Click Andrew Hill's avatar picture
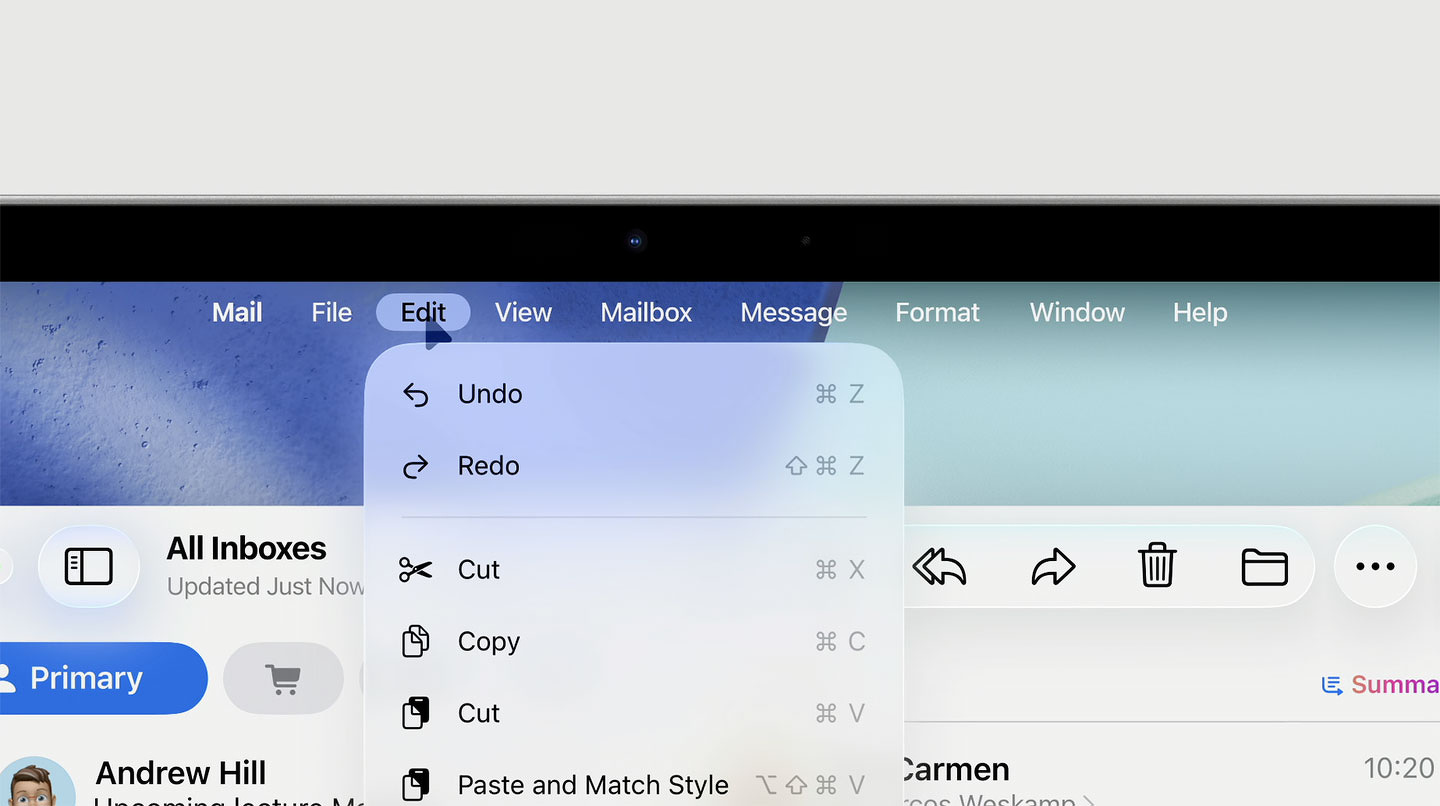Screen dimensions: 1440x806 (36, 782)
